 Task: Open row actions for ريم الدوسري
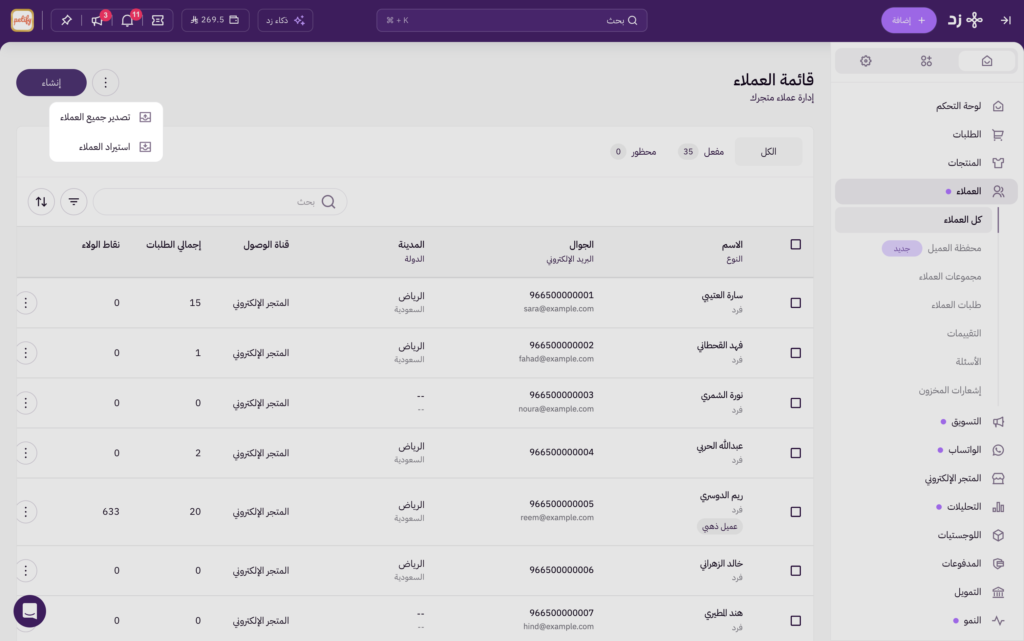pos(25,512)
